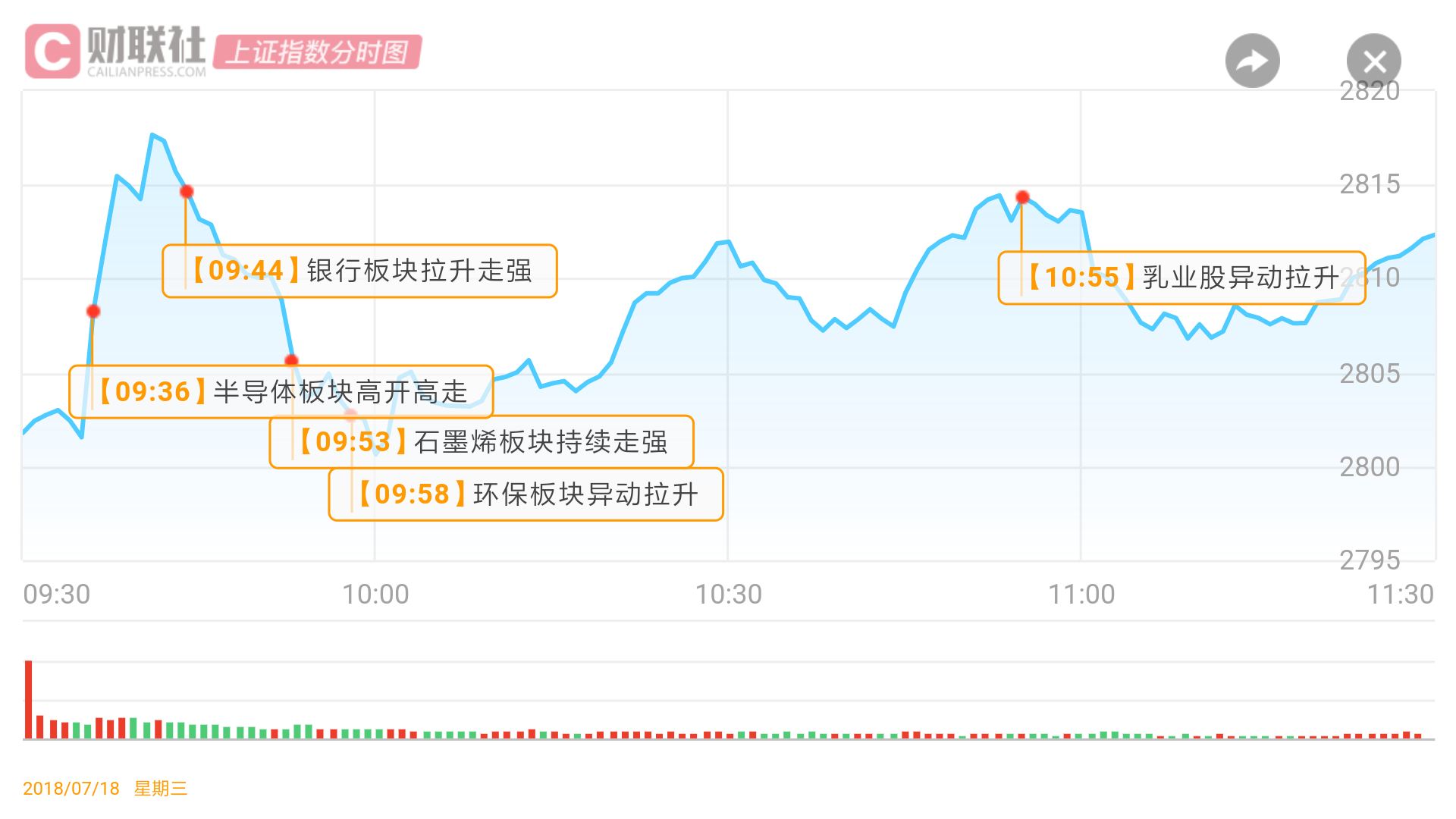The height and width of the screenshot is (819, 1456).
Task: Click the share arrow icon
Action: pos(1252,61)
